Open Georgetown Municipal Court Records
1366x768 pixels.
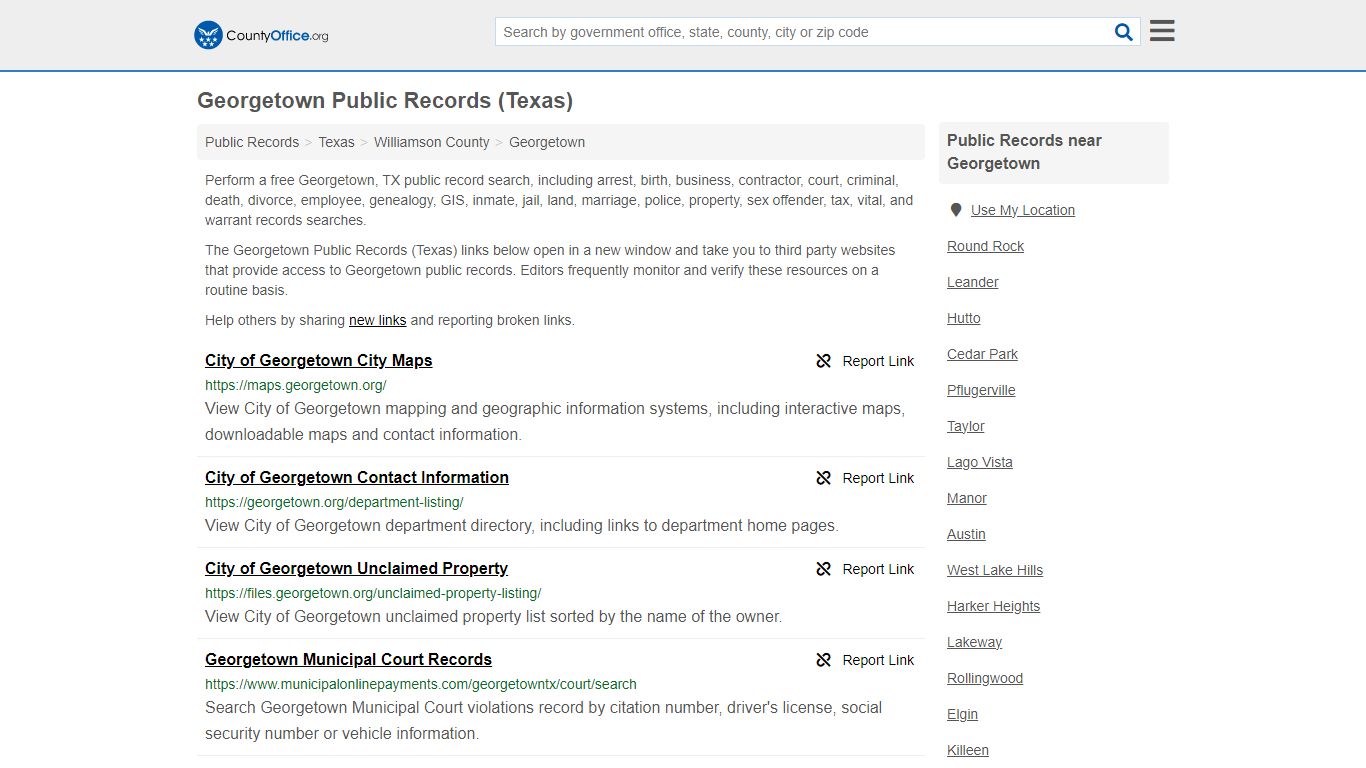click(348, 659)
